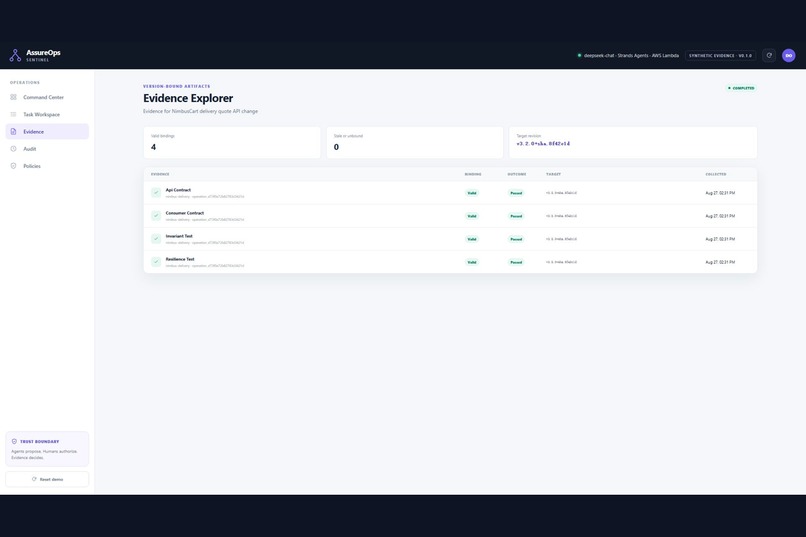This screenshot has height=537, width=806.
Task: Click the Policies shield icon
Action: pyautogui.click(x=13, y=166)
